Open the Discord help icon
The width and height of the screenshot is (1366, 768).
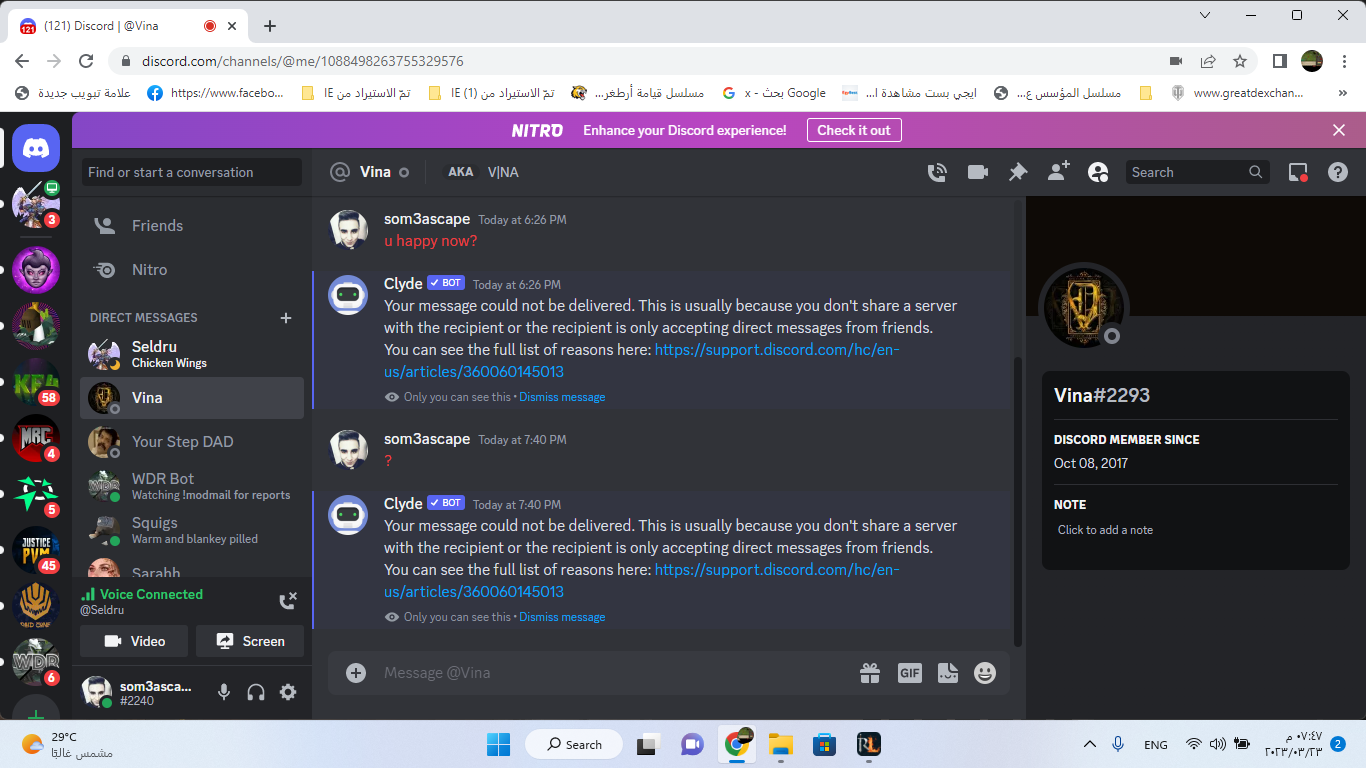point(1338,172)
